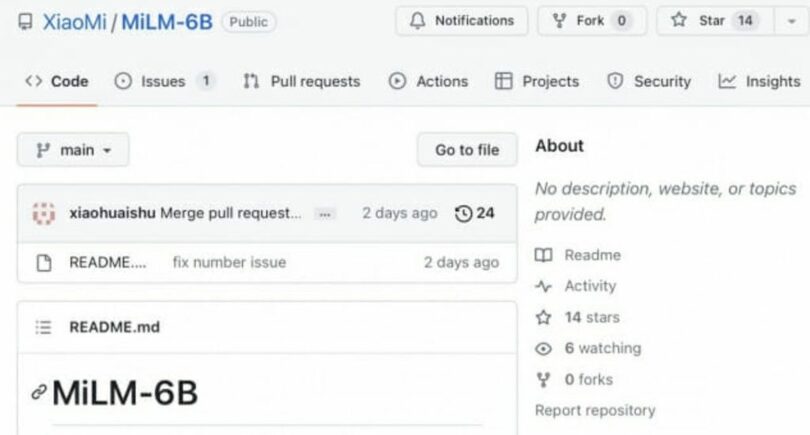The height and width of the screenshot is (435, 810).
Task: Fork the MiLM-6B repository
Action: [x=591, y=20]
